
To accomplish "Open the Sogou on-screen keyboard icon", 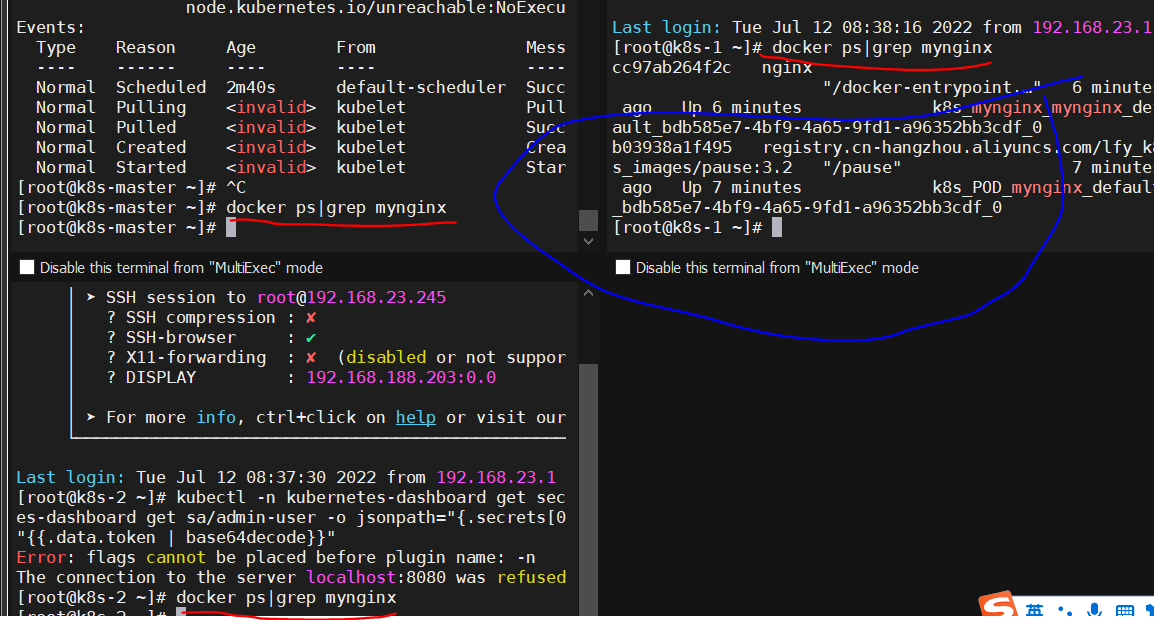I will point(1124,610).
